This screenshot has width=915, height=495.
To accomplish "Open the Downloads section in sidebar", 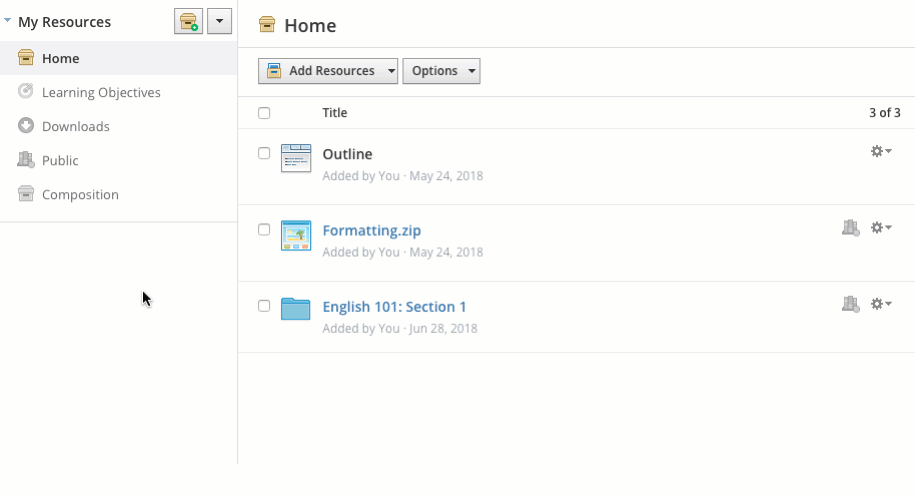I will pyautogui.click(x=76, y=127).
